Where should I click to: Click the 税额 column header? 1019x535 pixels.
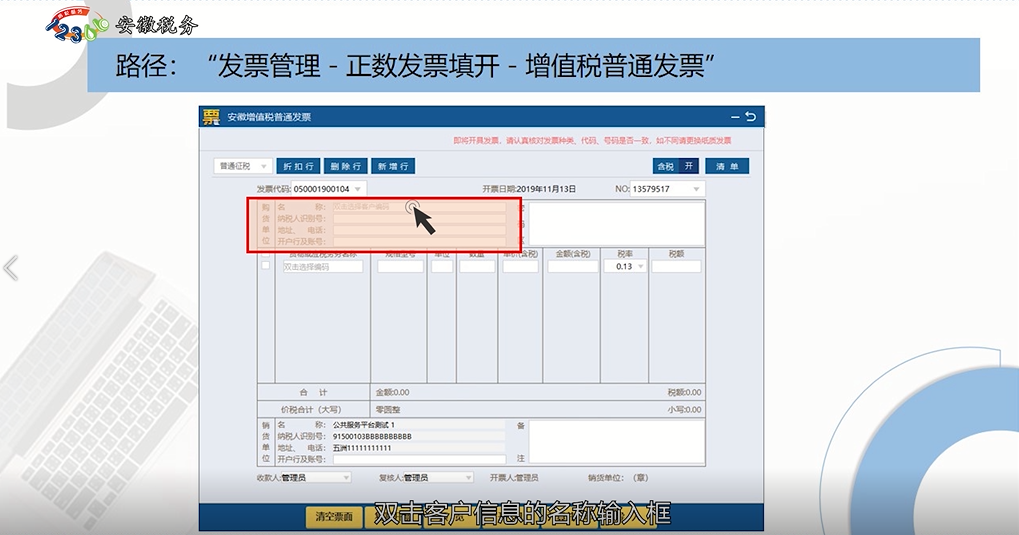(x=677, y=254)
